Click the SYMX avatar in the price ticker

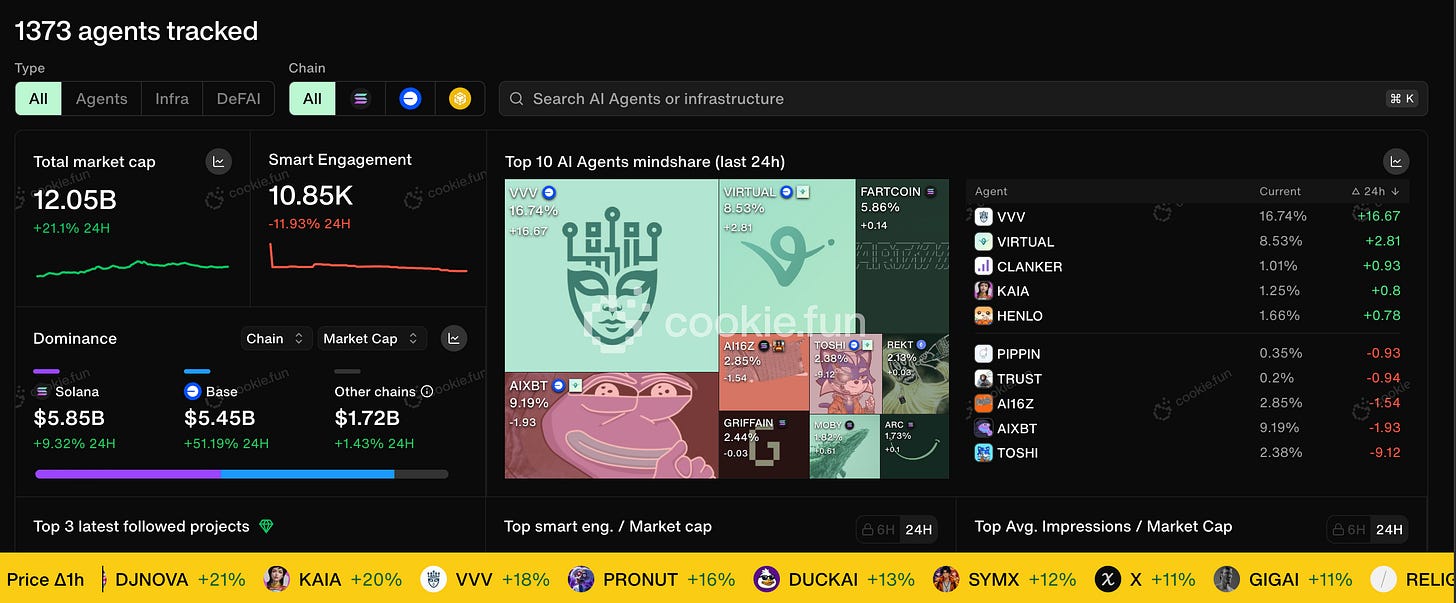coord(946,579)
